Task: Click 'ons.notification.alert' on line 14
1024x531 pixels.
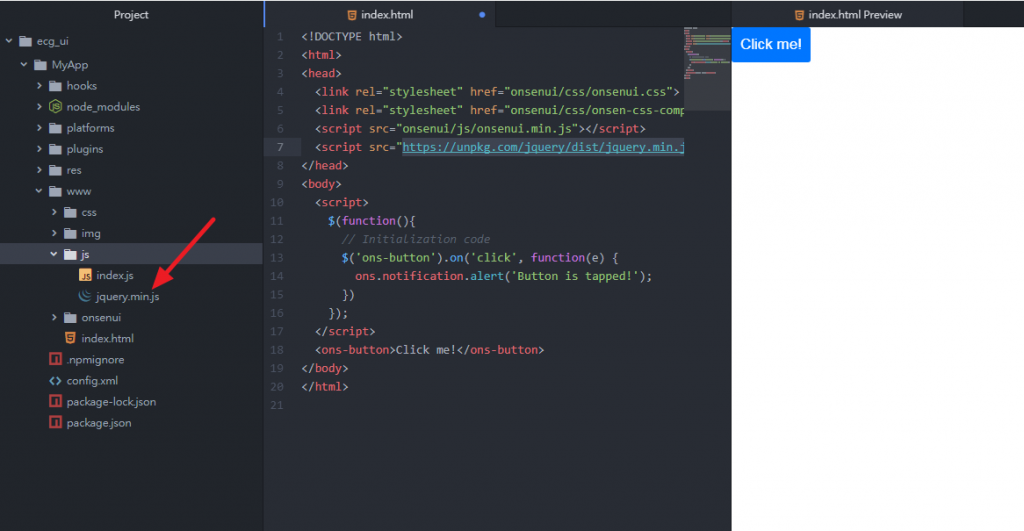Action: (x=429, y=276)
